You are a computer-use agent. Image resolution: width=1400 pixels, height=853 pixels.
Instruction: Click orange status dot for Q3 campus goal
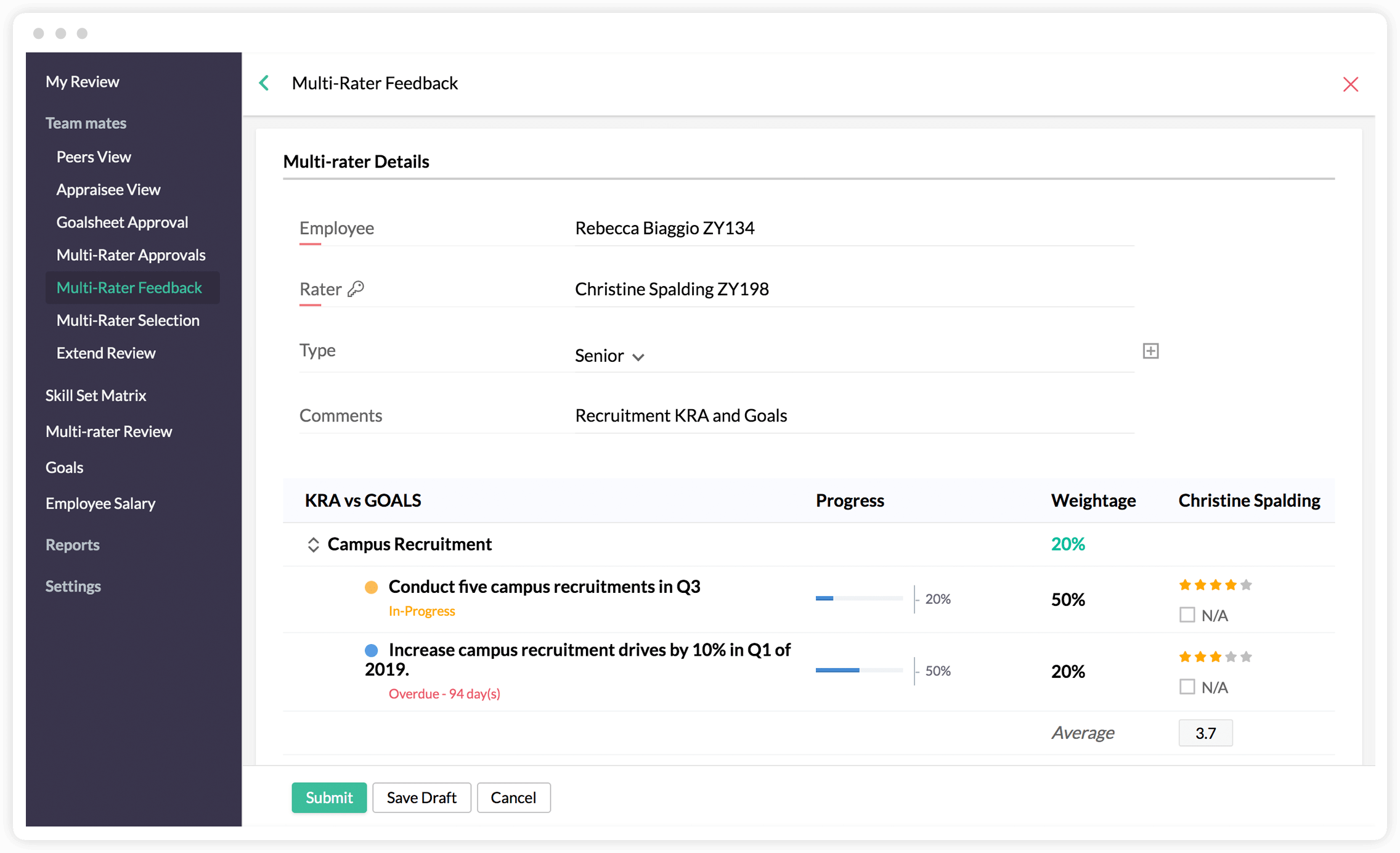[x=371, y=587]
